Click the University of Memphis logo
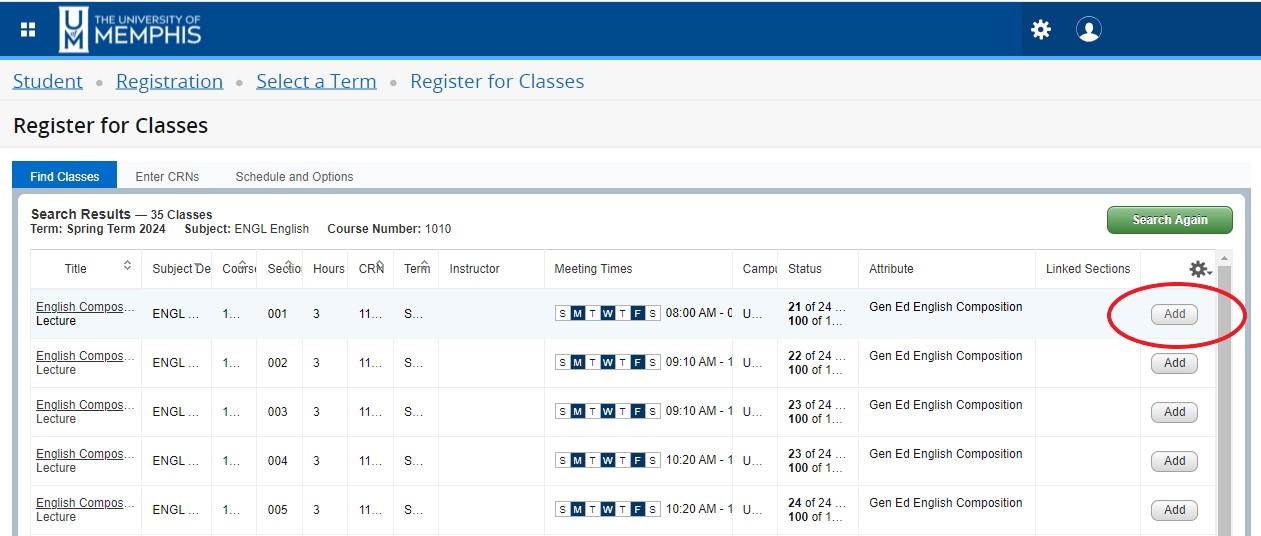This screenshot has height=536, width=1261. [131, 30]
